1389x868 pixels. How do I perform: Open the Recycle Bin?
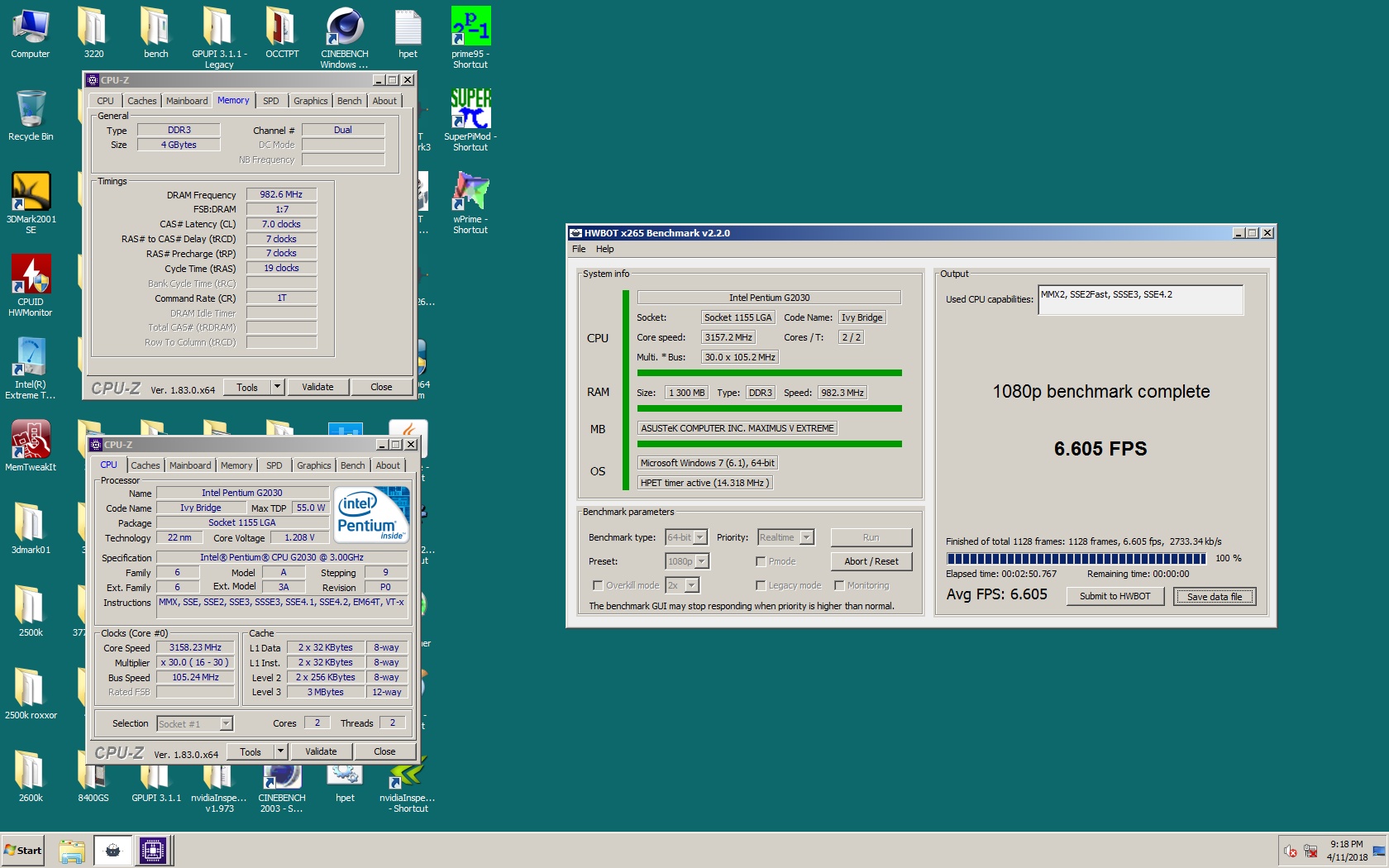point(31,116)
